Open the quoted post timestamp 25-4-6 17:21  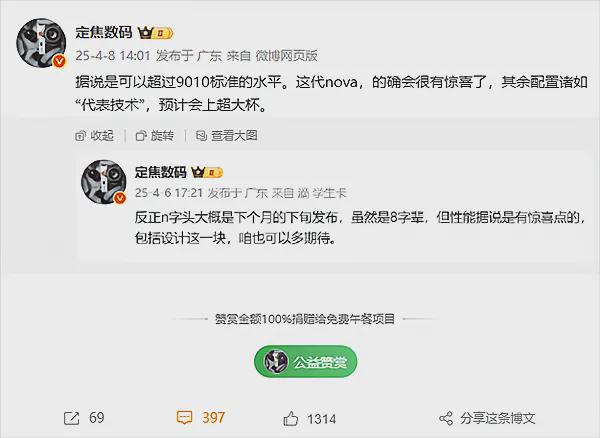click(169, 193)
